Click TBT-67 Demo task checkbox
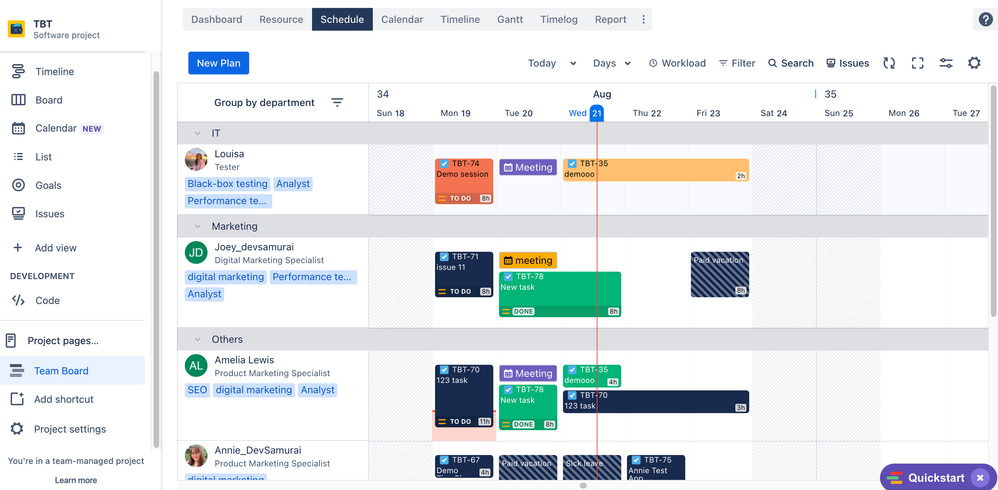 point(444,460)
